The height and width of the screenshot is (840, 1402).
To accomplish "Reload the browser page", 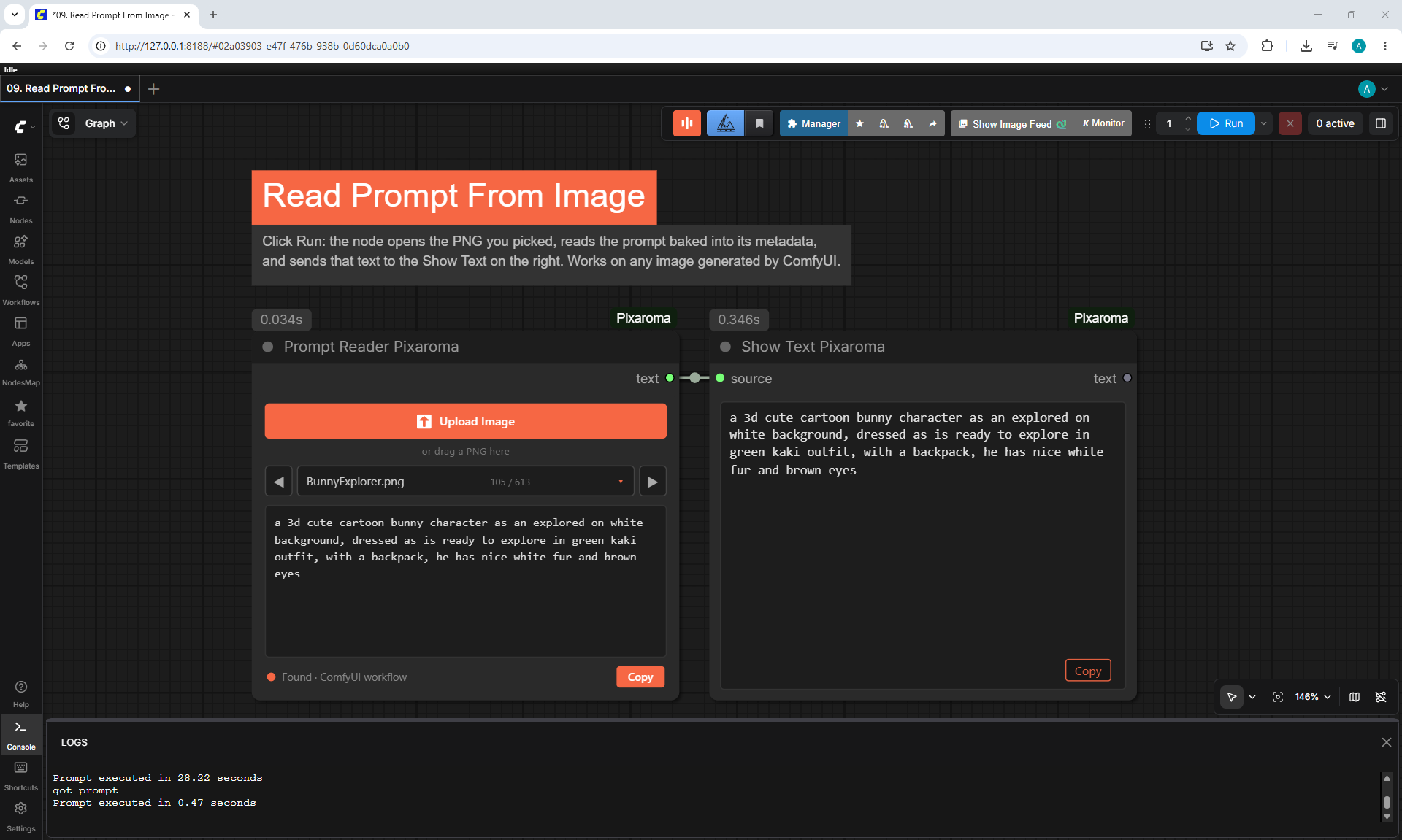I will (69, 45).
